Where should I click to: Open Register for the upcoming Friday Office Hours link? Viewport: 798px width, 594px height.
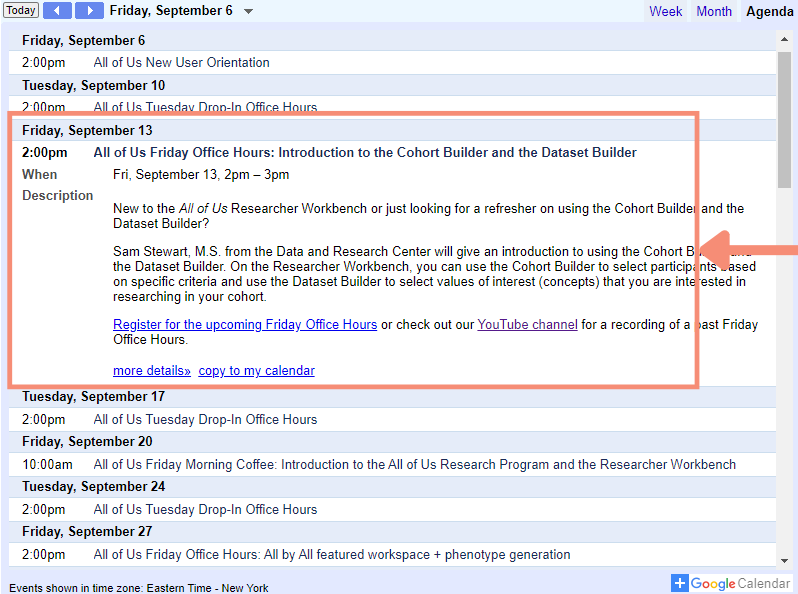pyautogui.click(x=245, y=324)
